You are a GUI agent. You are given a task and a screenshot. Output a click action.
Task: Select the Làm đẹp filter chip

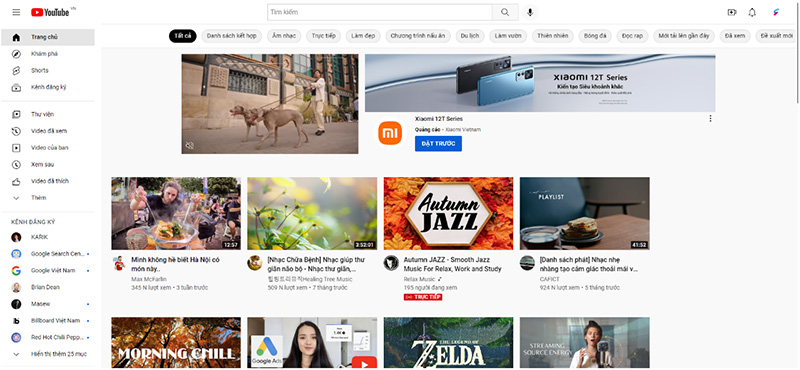[x=363, y=36]
